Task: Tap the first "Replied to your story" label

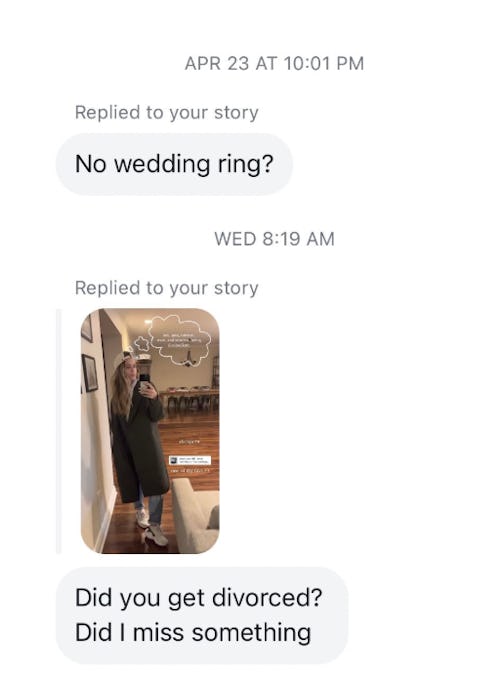Action: point(167,113)
